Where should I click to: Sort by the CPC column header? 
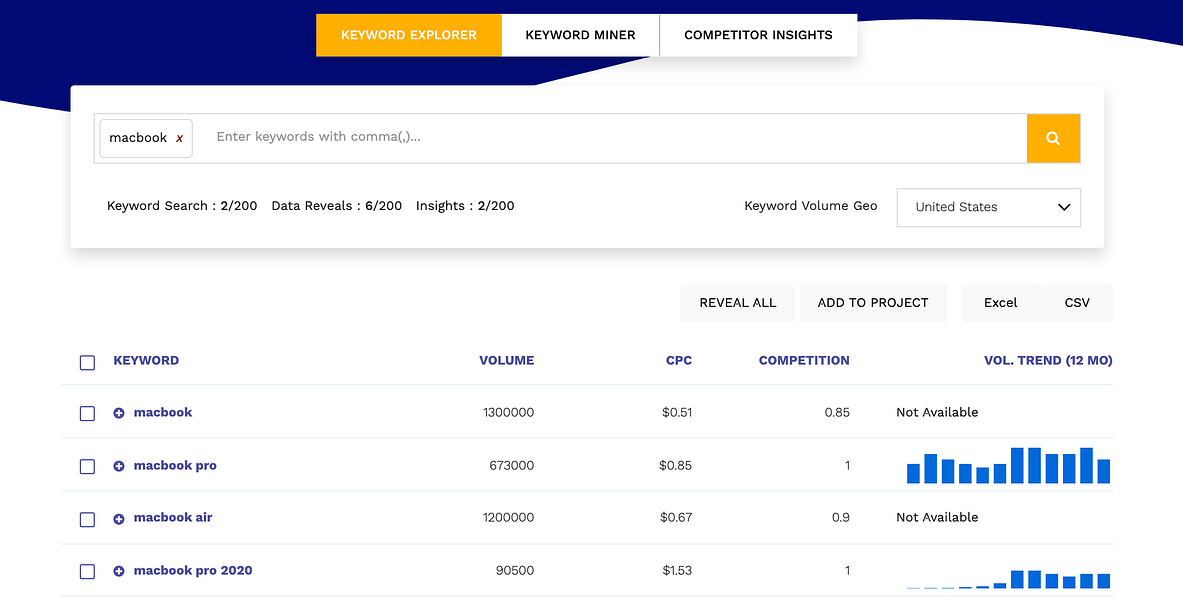[x=678, y=360]
